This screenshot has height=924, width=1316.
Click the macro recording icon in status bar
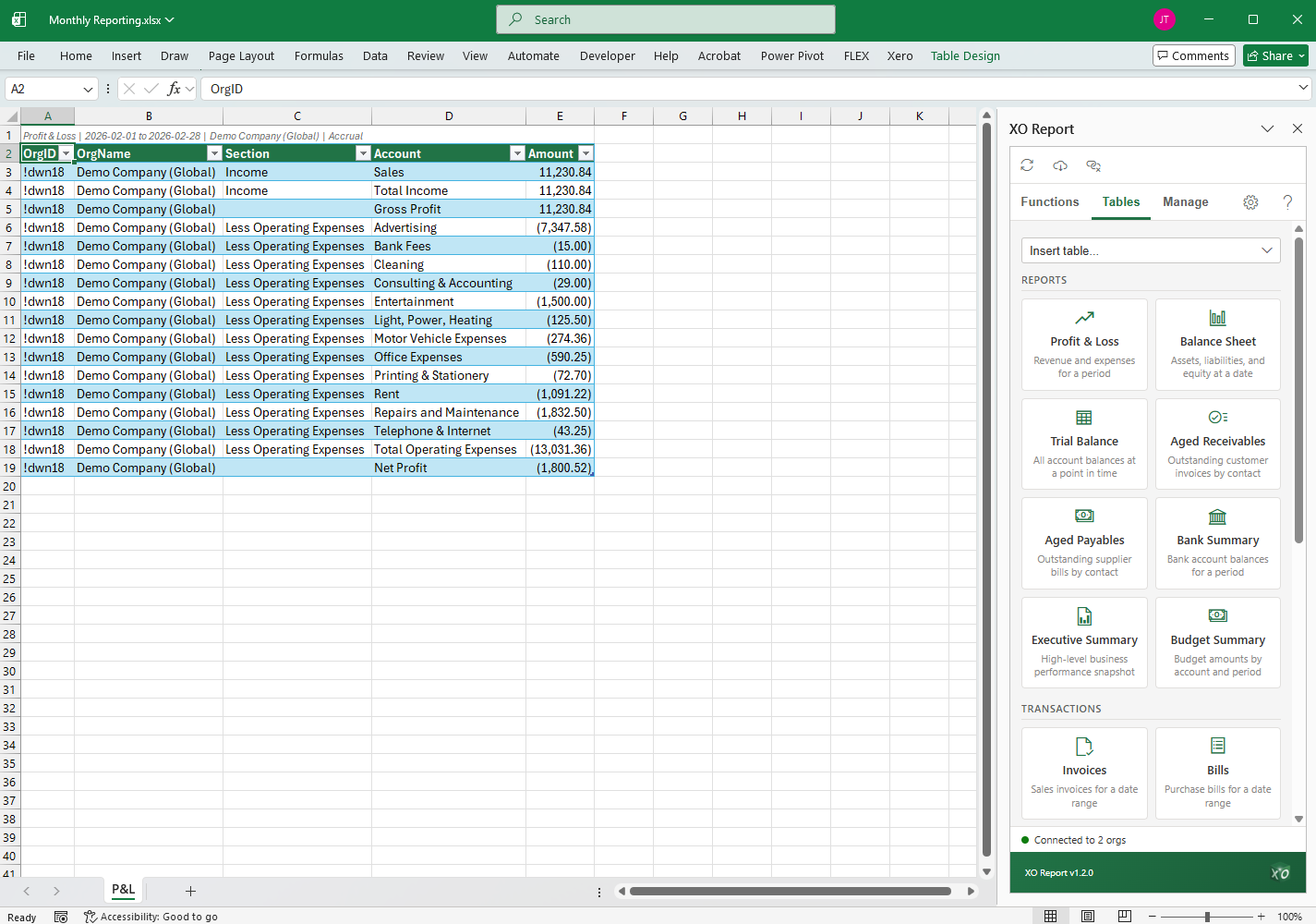(x=61, y=917)
